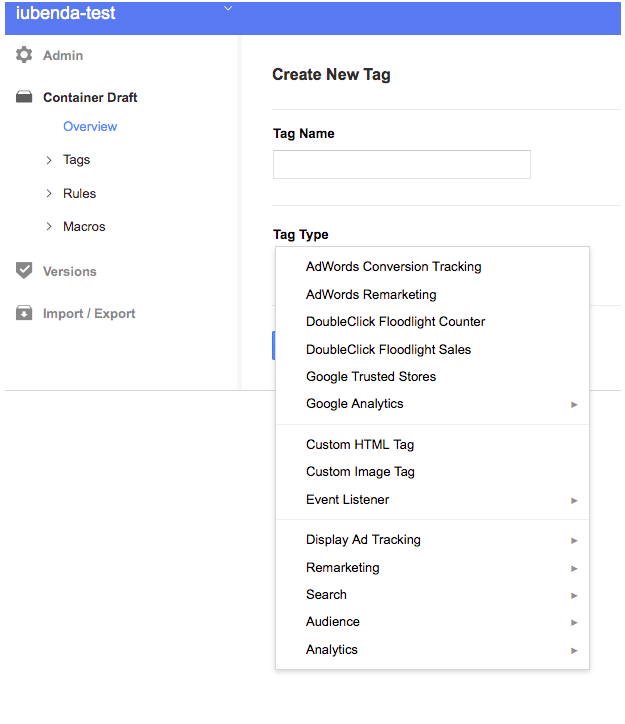Choose Custom HTML Tag
Image resolution: width=625 pixels, height=724 pixels.
(360, 445)
